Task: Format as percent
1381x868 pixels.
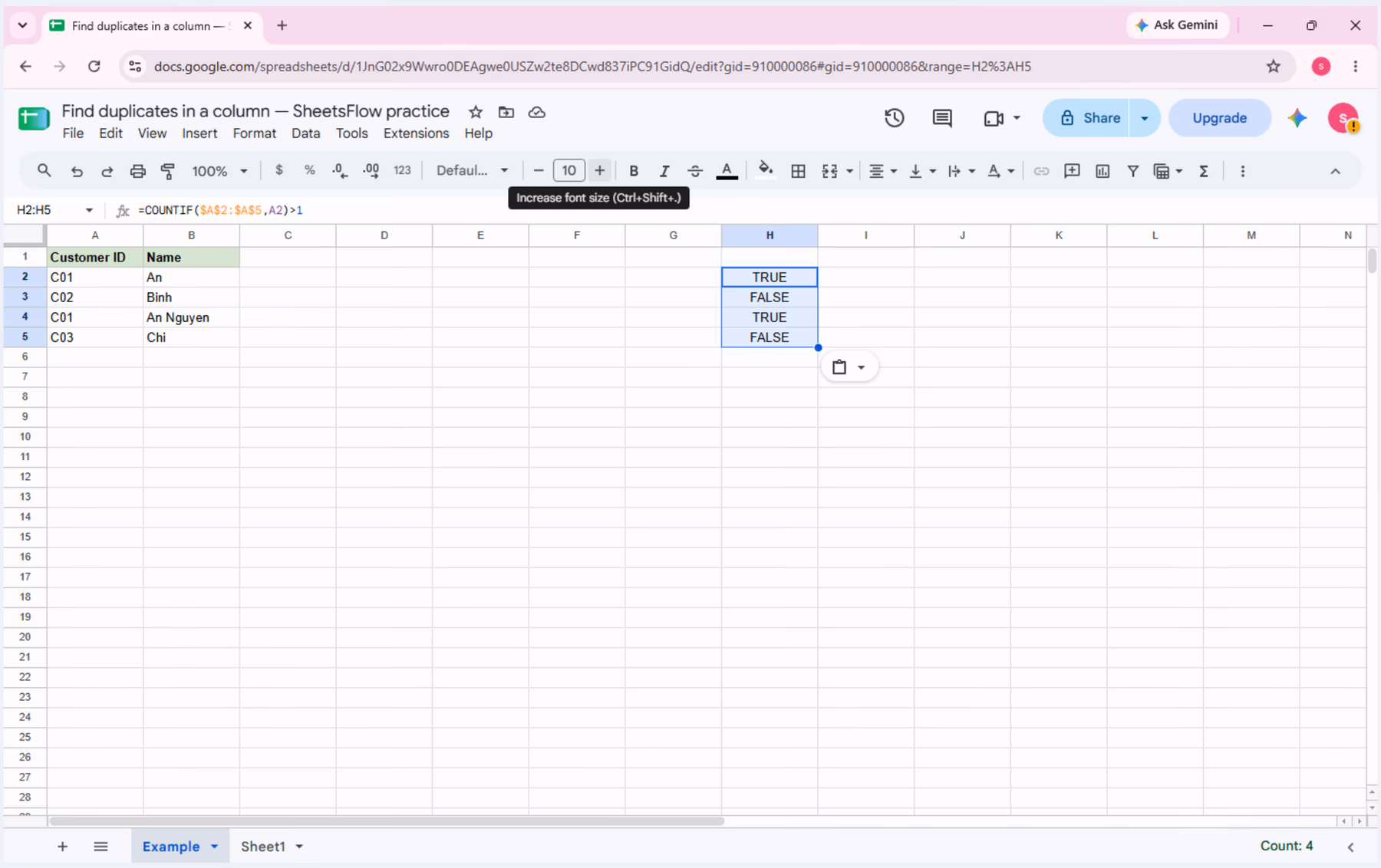Action: click(309, 170)
